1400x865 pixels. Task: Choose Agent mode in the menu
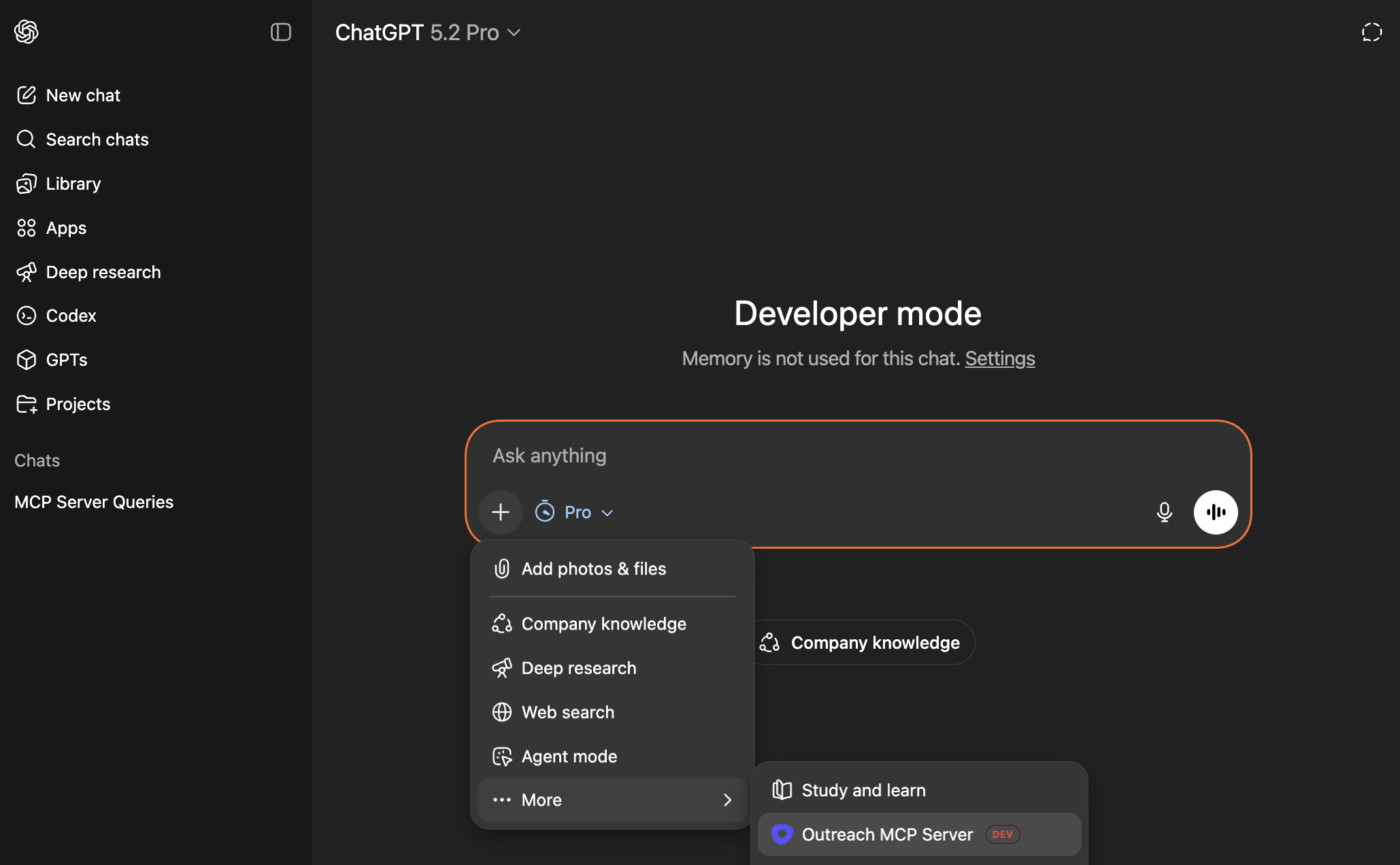click(x=569, y=756)
